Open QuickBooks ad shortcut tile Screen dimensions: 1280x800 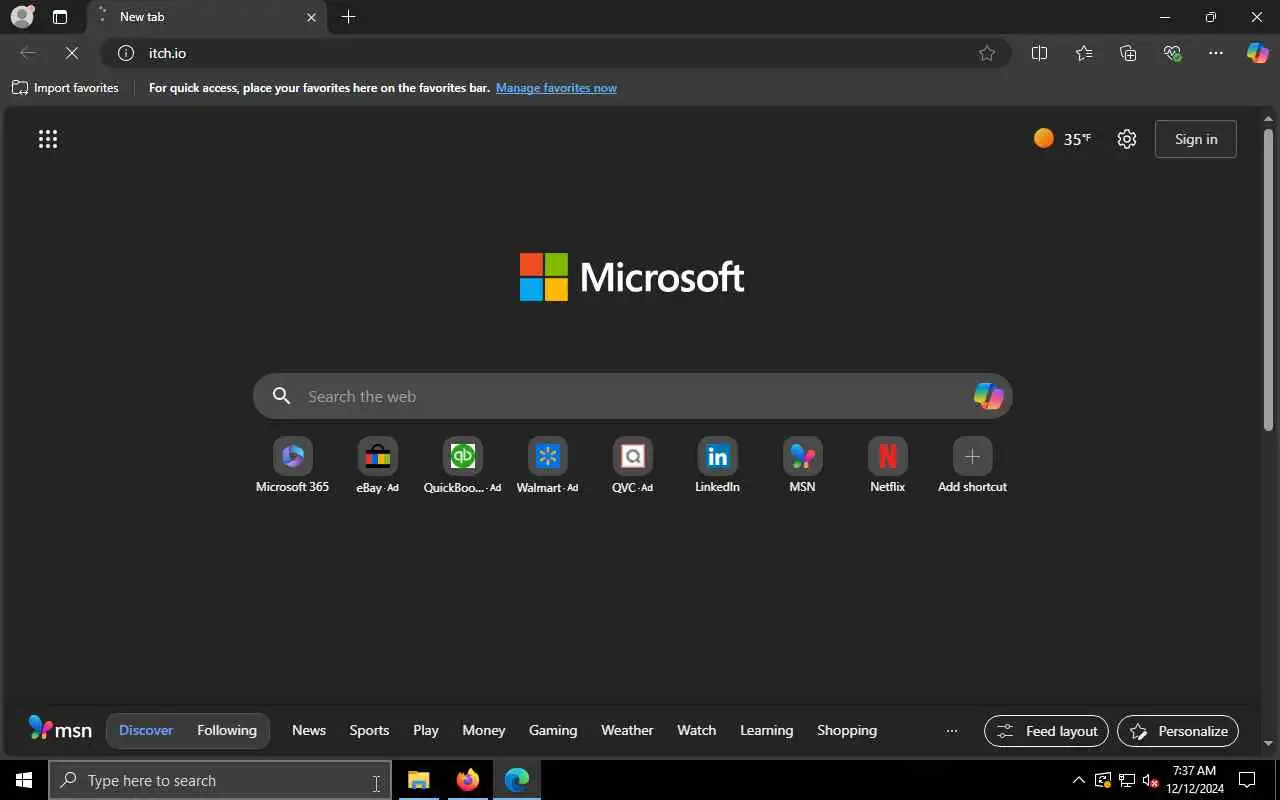[x=462, y=465]
